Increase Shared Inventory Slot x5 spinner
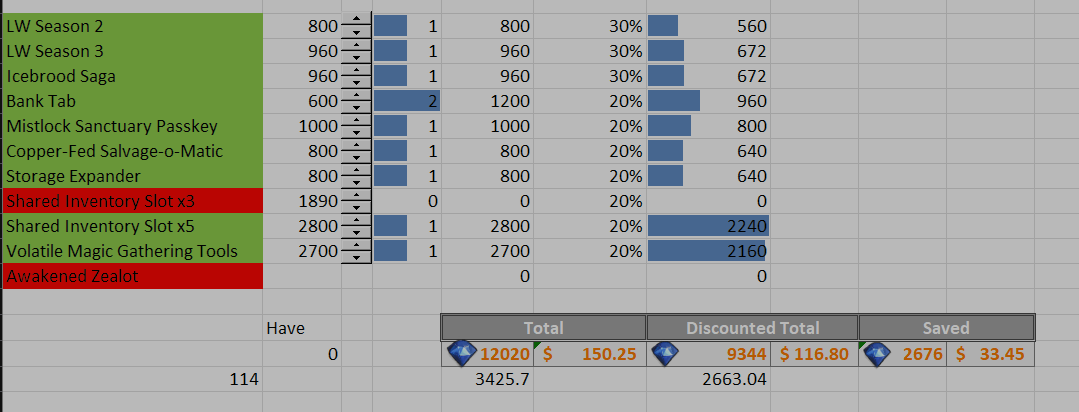Viewport: 1079px width, 412px height. pyautogui.click(x=356, y=219)
